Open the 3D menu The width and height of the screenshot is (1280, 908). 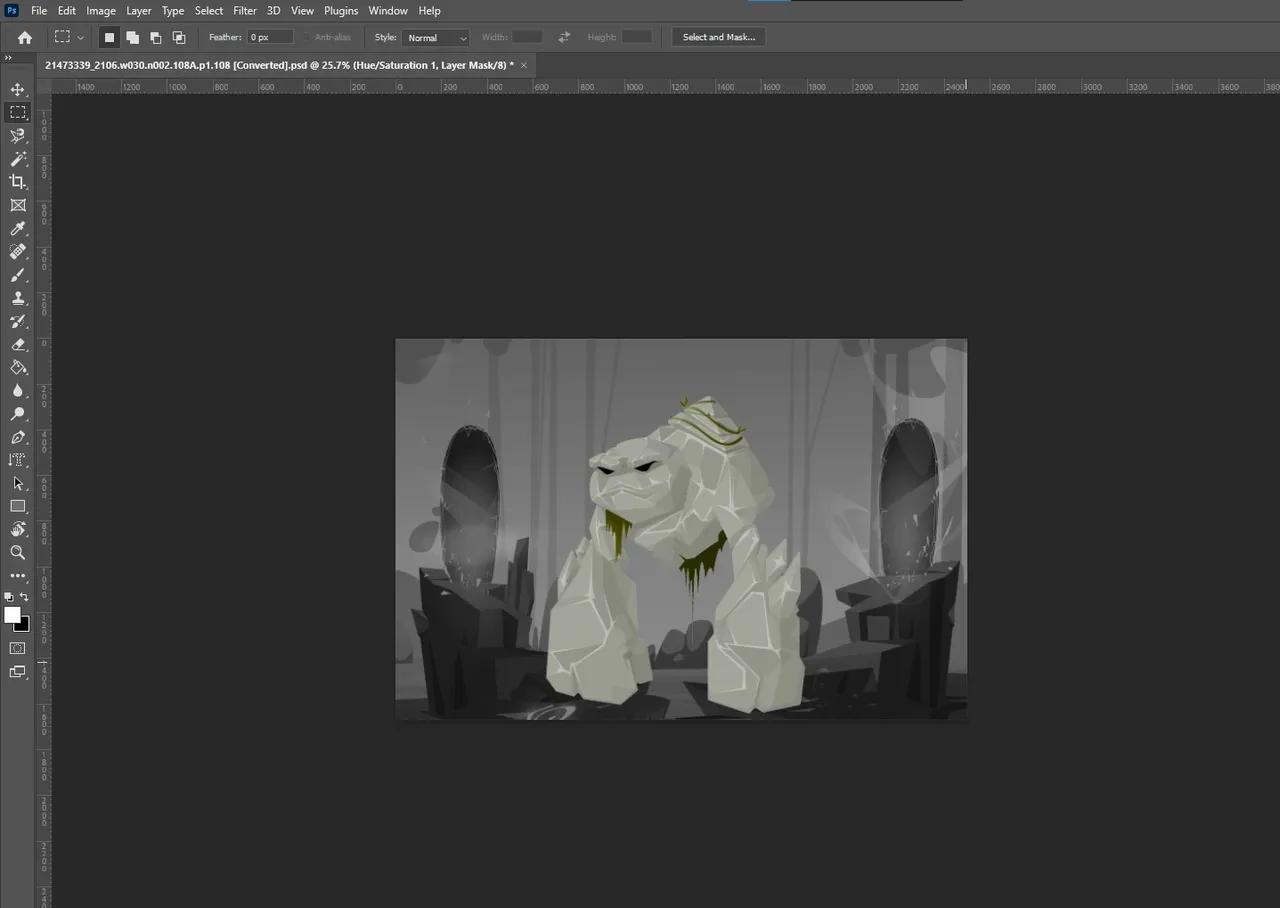[x=274, y=10]
